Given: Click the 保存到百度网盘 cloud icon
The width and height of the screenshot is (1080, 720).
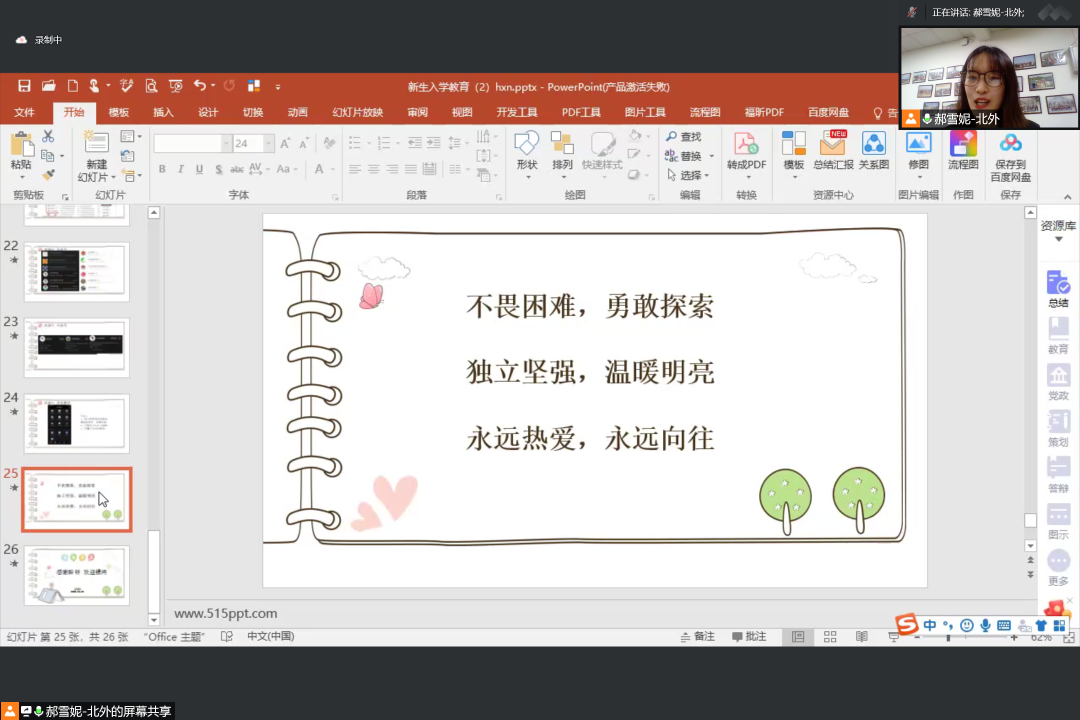Looking at the screenshot, I should (x=1010, y=156).
